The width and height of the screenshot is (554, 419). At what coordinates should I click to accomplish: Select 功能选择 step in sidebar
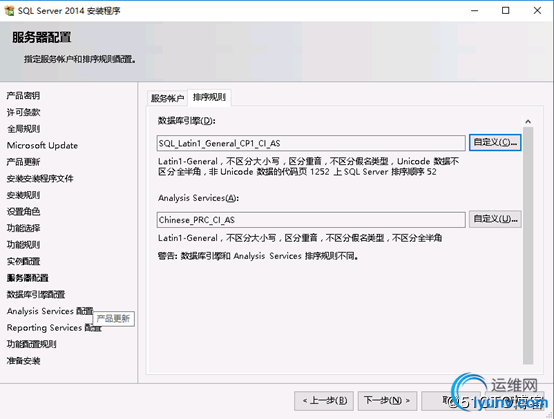click(23, 228)
